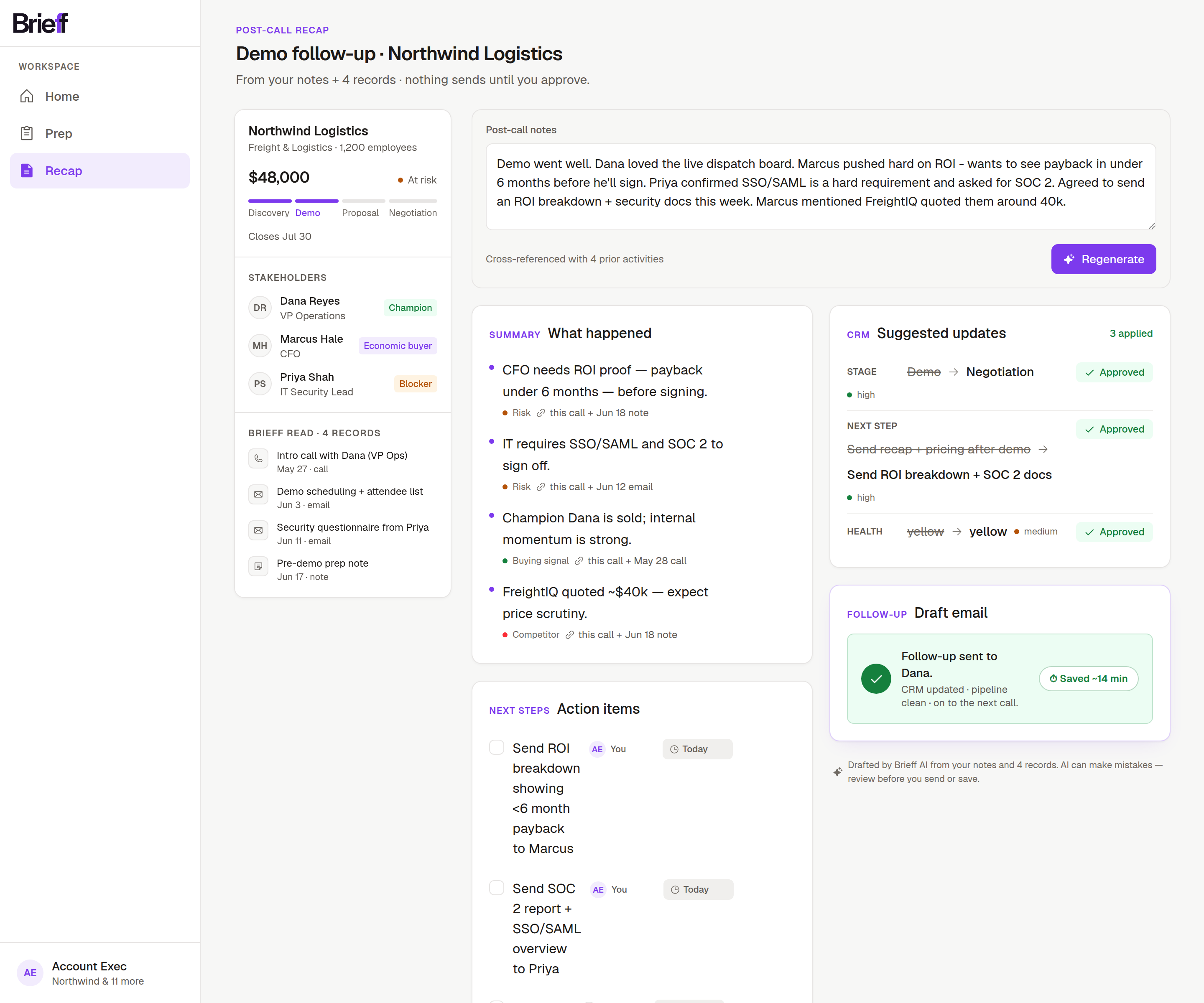Click the source link icon beside Jun 12 email
Image resolution: width=1204 pixels, height=1003 pixels.
point(541,487)
